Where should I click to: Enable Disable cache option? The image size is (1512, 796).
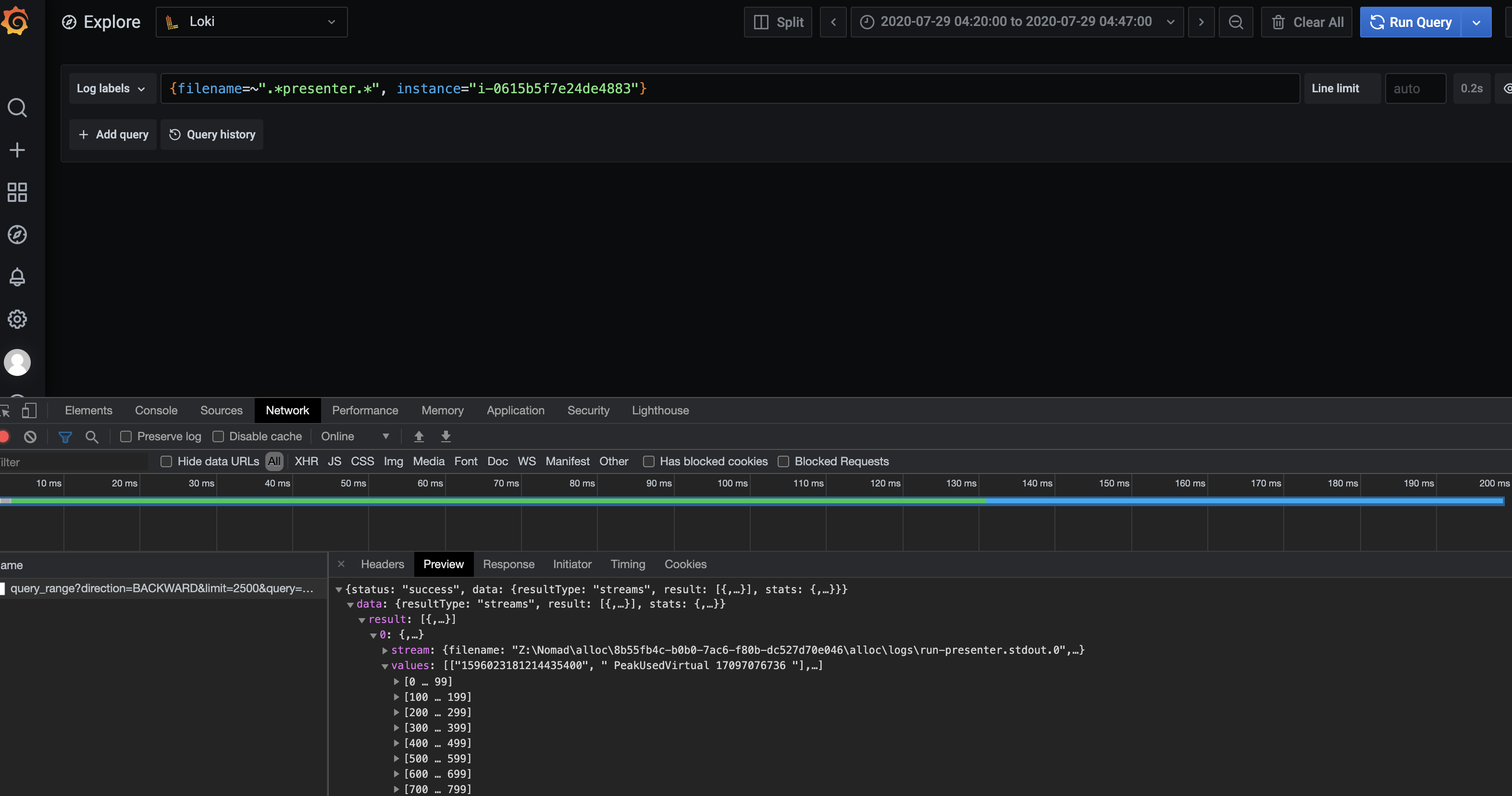[218, 436]
